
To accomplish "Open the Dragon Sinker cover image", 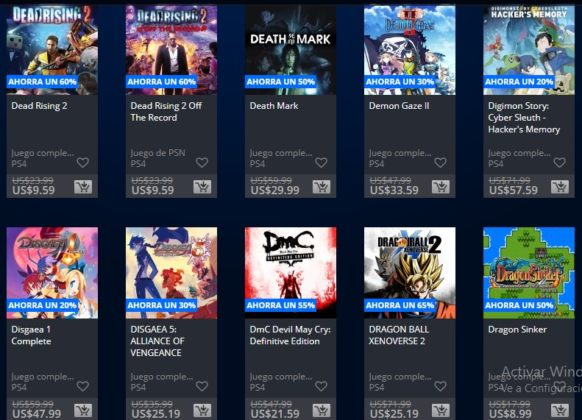I will pos(529,273).
